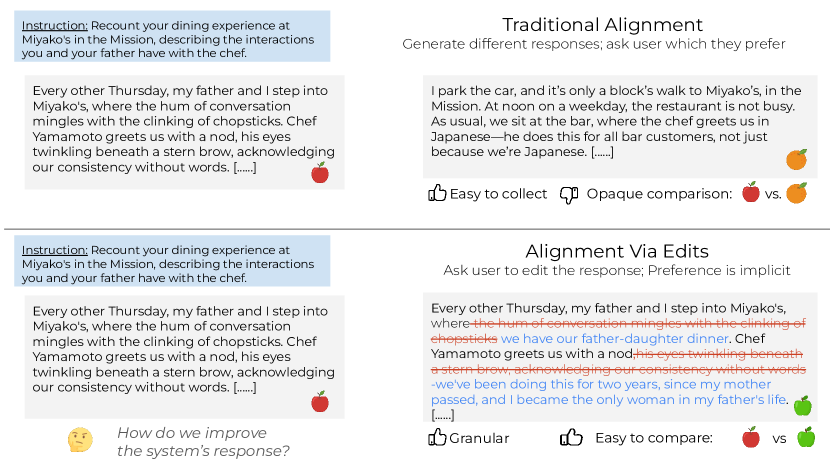Click the thinking face emoji
The width and height of the screenshot is (830, 467).
click(80, 440)
